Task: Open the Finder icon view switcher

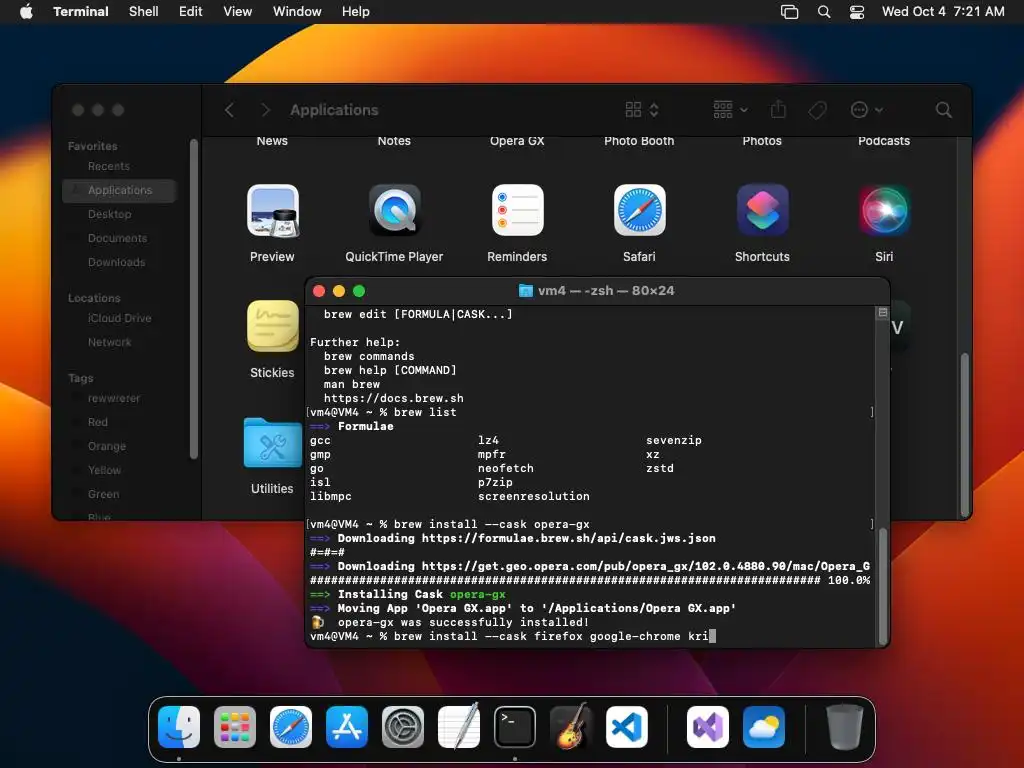Action: (x=641, y=110)
